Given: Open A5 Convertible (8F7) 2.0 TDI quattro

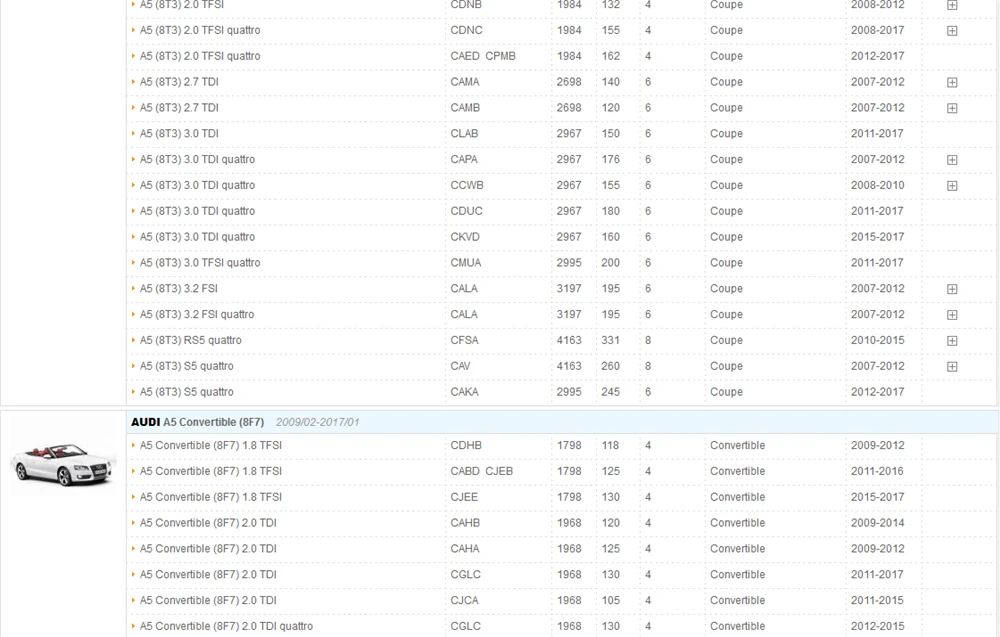Looking at the screenshot, I should [x=226, y=626].
